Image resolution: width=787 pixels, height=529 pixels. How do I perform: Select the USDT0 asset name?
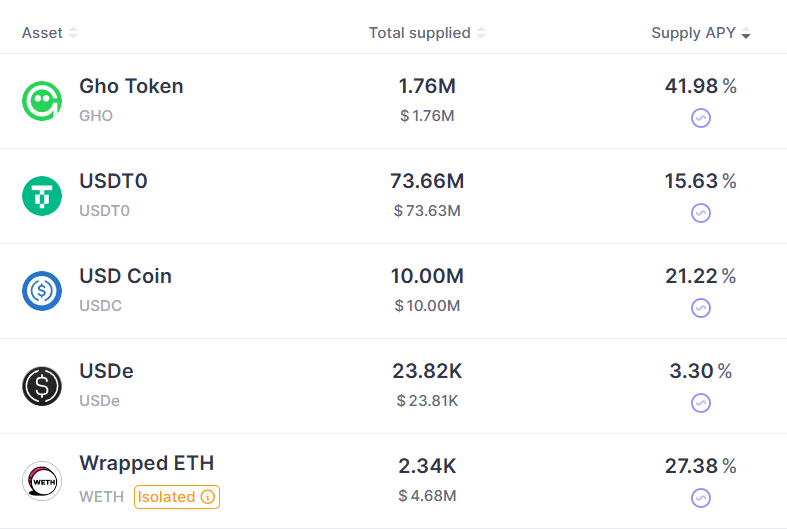click(113, 181)
